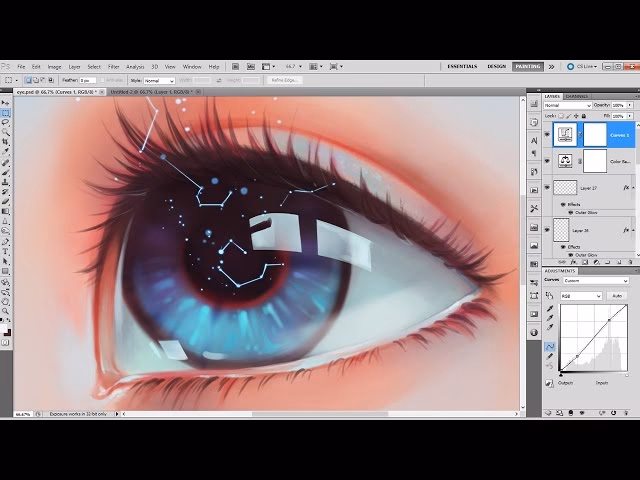The height and width of the screenshot is (480, 640).
Task: Open the layer blend mode Normal dropdown
Action: tap(568, 105)
